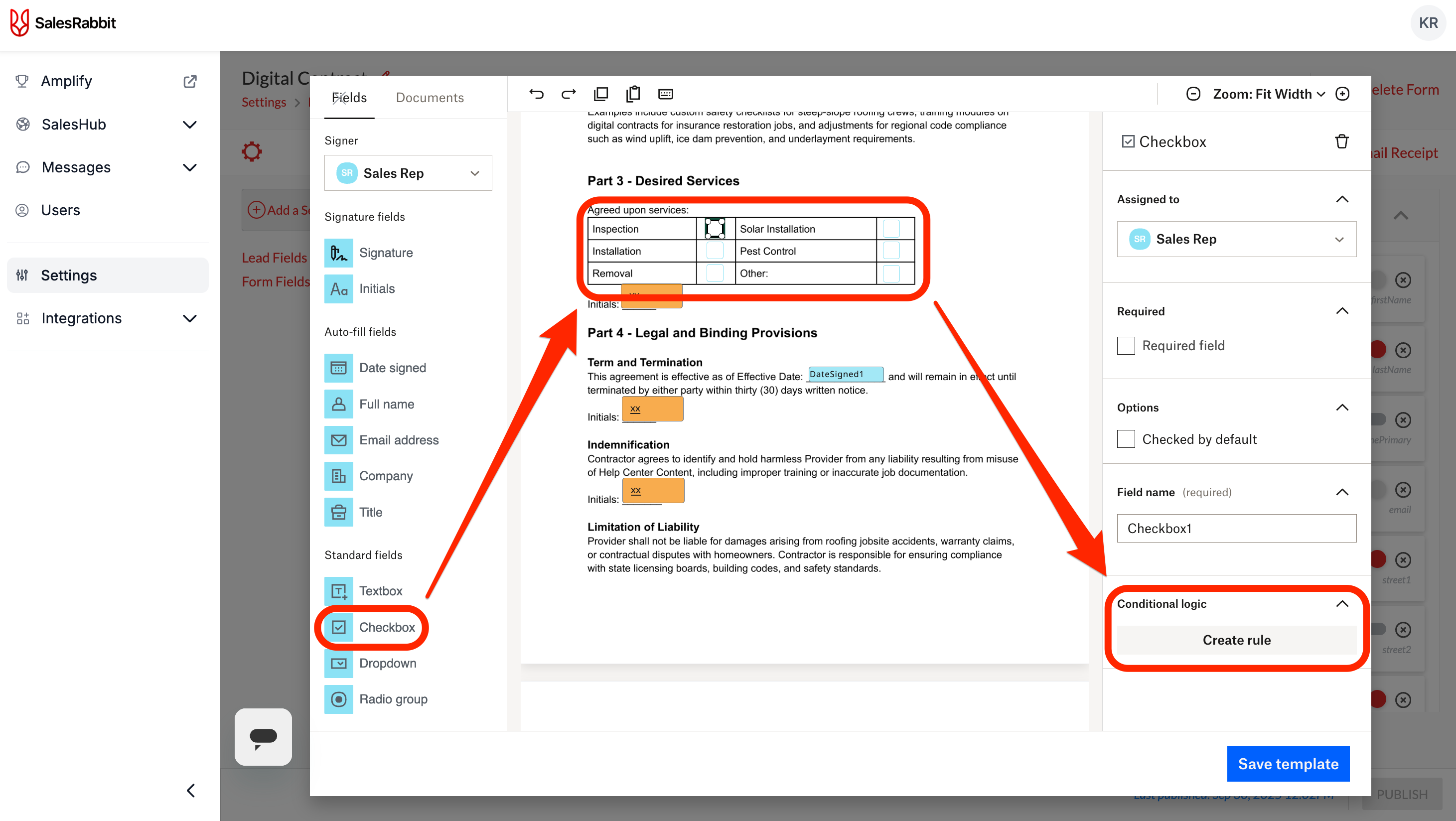Image resolution: width=1456 pixels, height=821 pixels.
Task: Switch to the Documents tab
Action: click(x=430, y=97)
